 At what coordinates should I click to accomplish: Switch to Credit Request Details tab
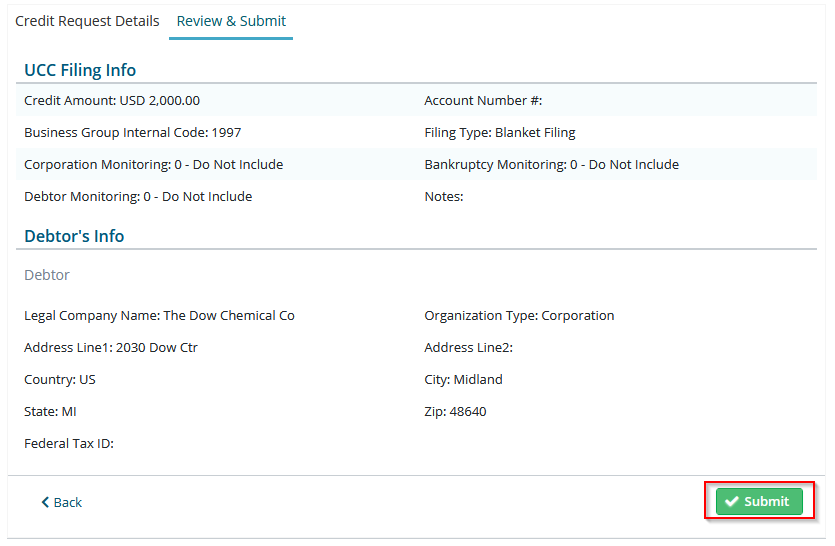[87, 21]
